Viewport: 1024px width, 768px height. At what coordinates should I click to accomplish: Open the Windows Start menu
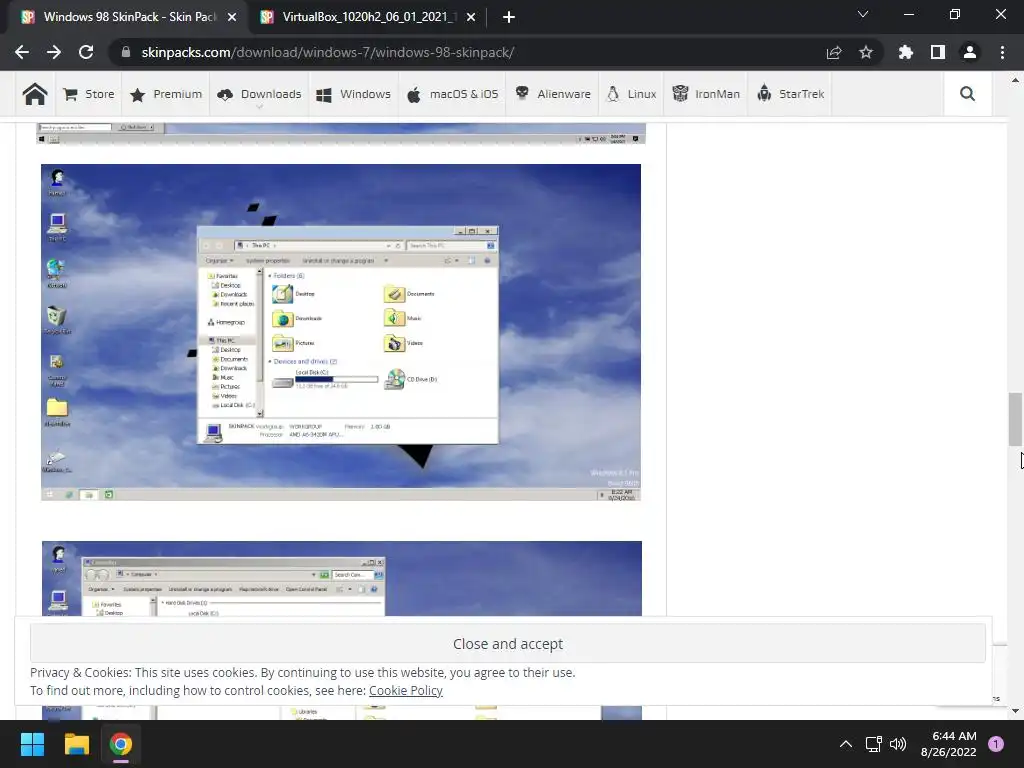pos(32,744)
